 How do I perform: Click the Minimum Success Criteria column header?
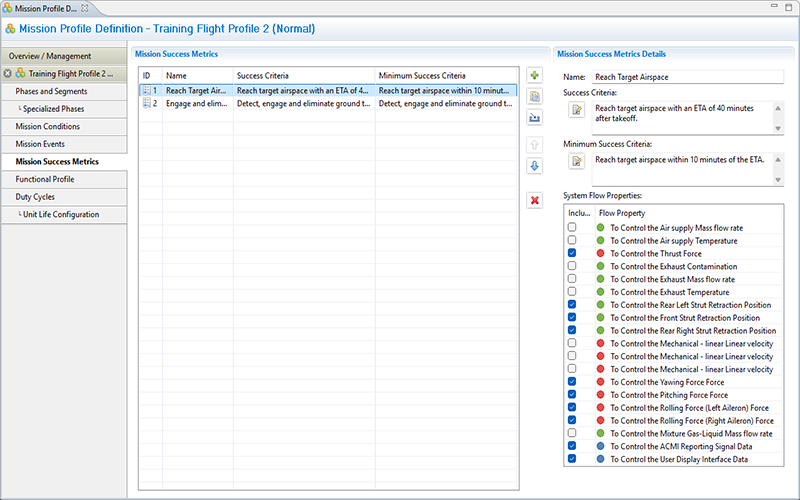tap(446, 76)
